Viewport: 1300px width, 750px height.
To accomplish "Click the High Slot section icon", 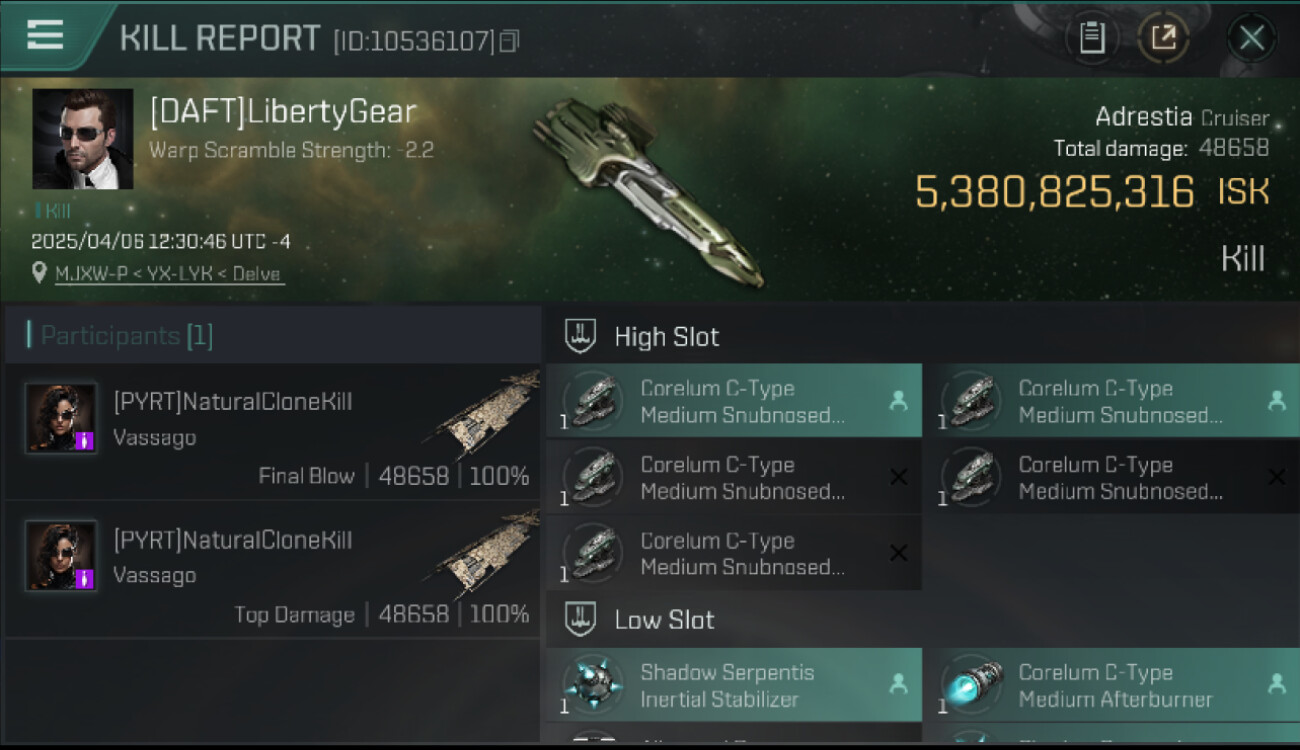I will 580,336.
